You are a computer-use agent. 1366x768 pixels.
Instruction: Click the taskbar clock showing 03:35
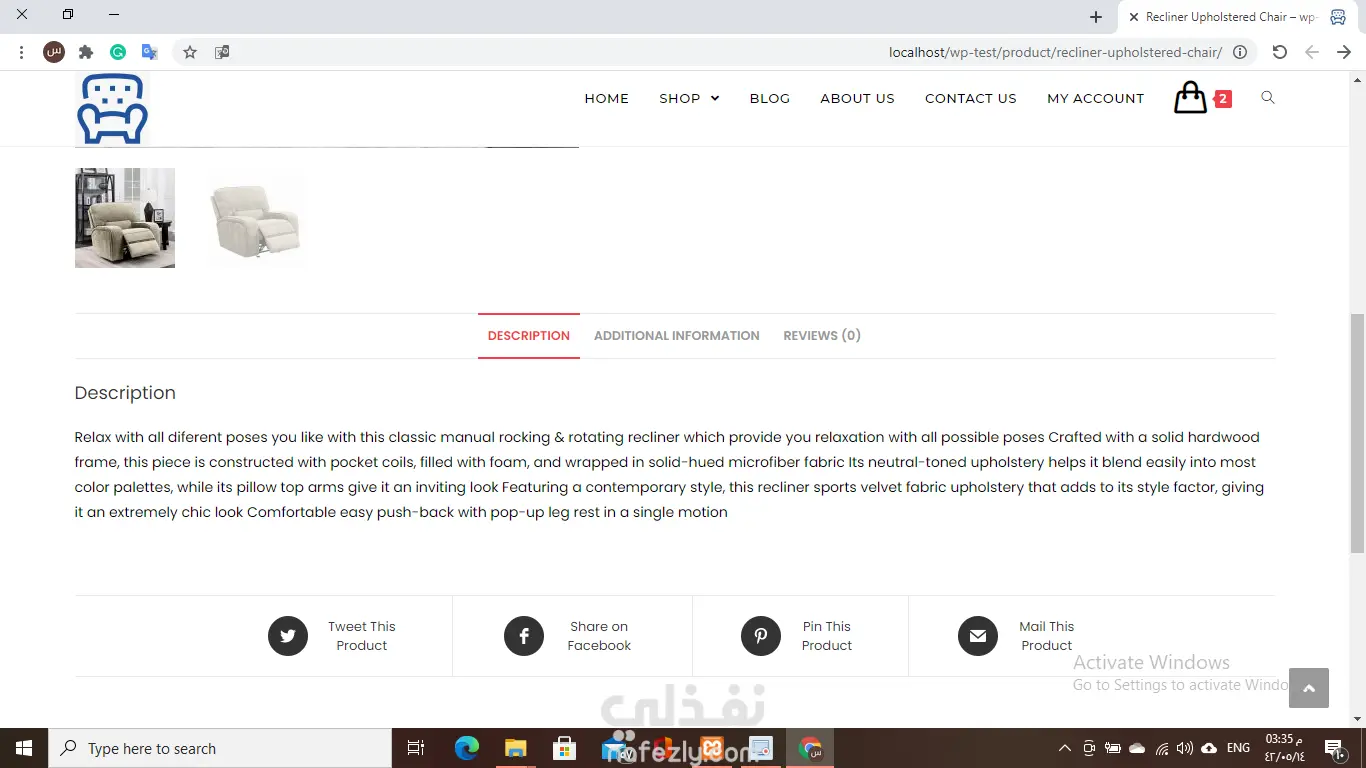pos(1285,748)
